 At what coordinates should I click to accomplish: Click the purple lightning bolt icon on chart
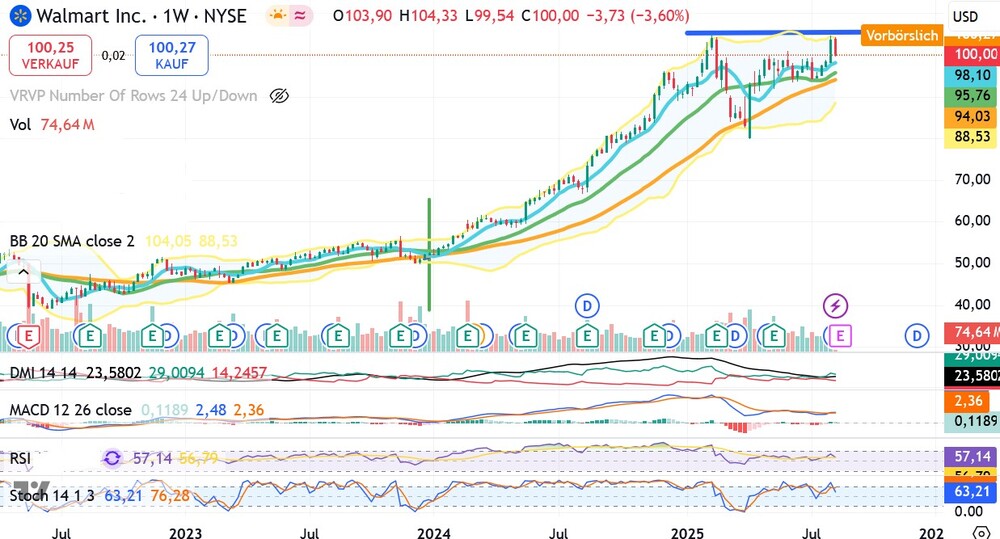(835, 306)
